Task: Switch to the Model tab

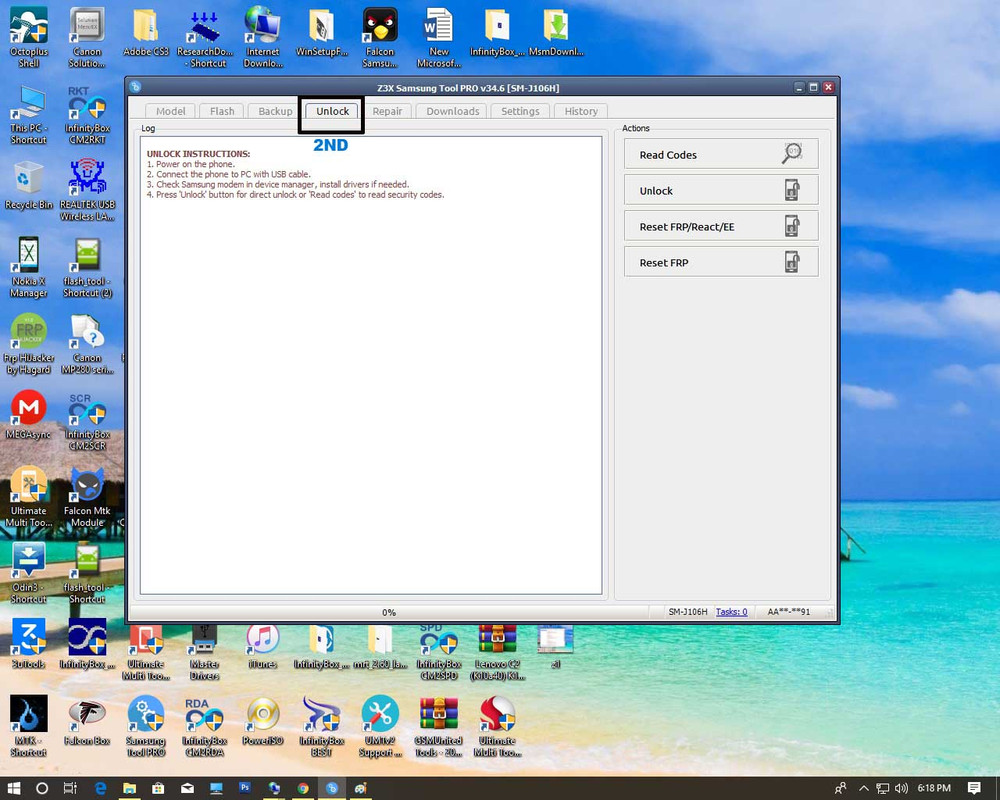Action: (x=170, y=111)
